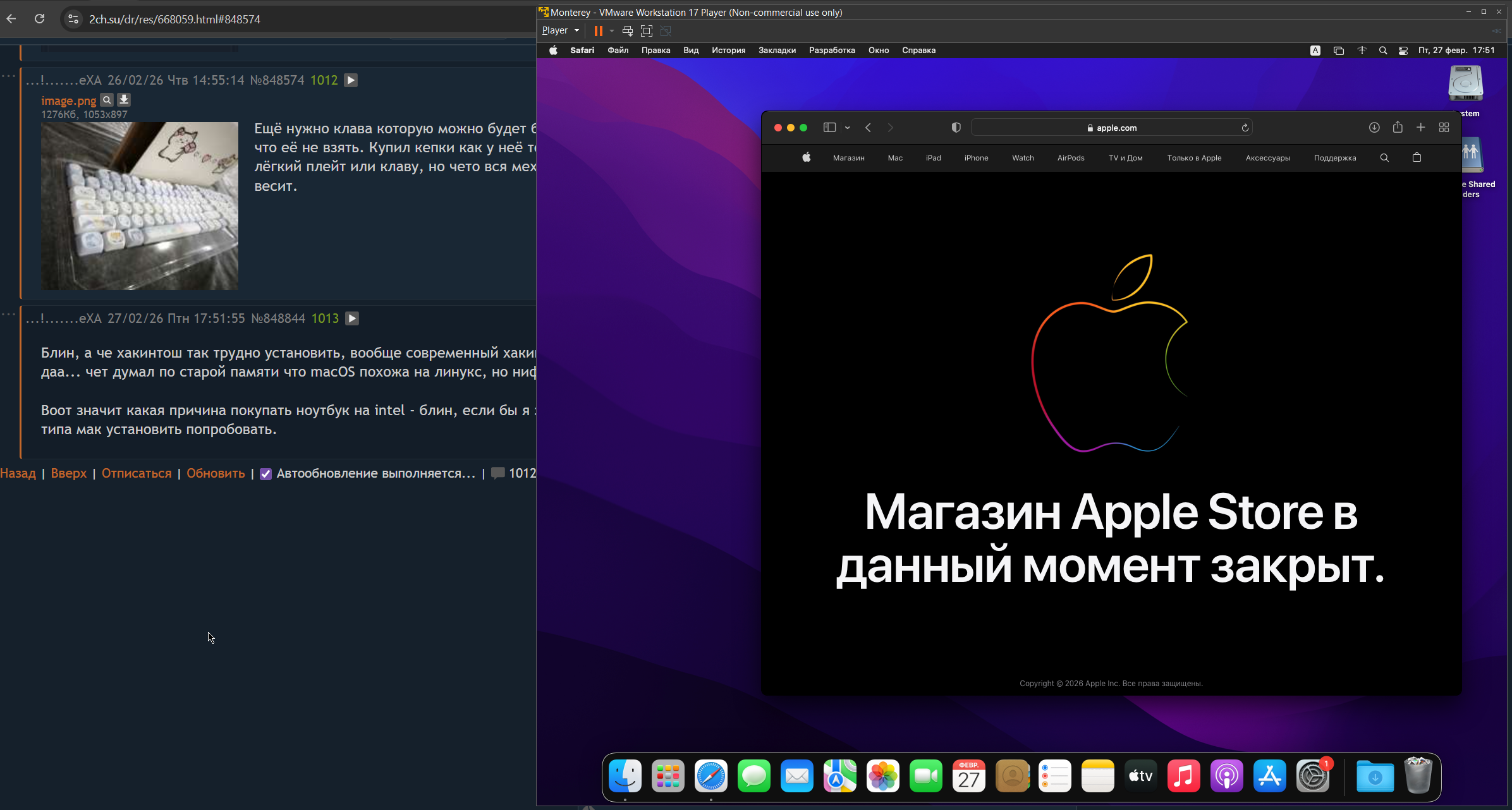Expand post №848844 arrow menu
This screenshot has width=1512, height=810.
click(352, 318)
